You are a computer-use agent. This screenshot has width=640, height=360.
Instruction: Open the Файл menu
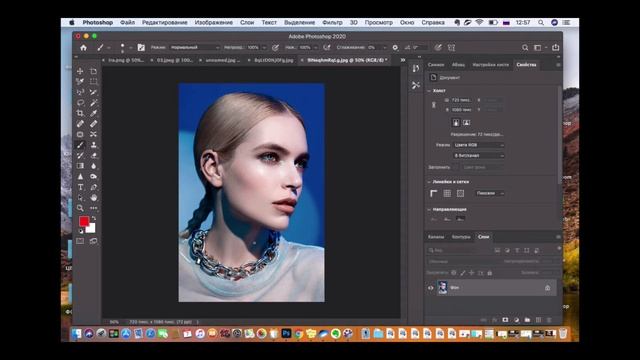[127, 22]
